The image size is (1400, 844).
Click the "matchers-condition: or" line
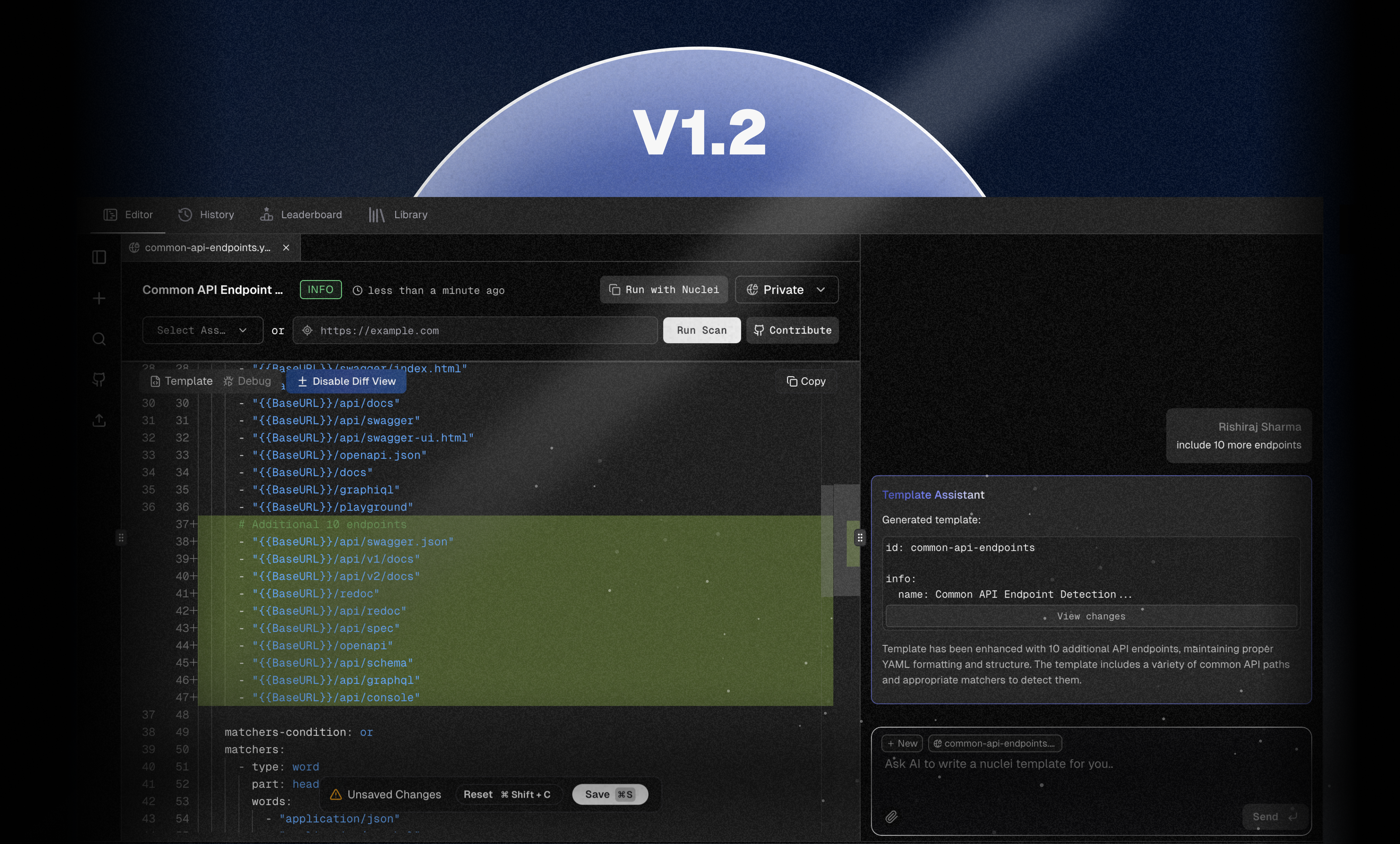click(x=299, y=732)
